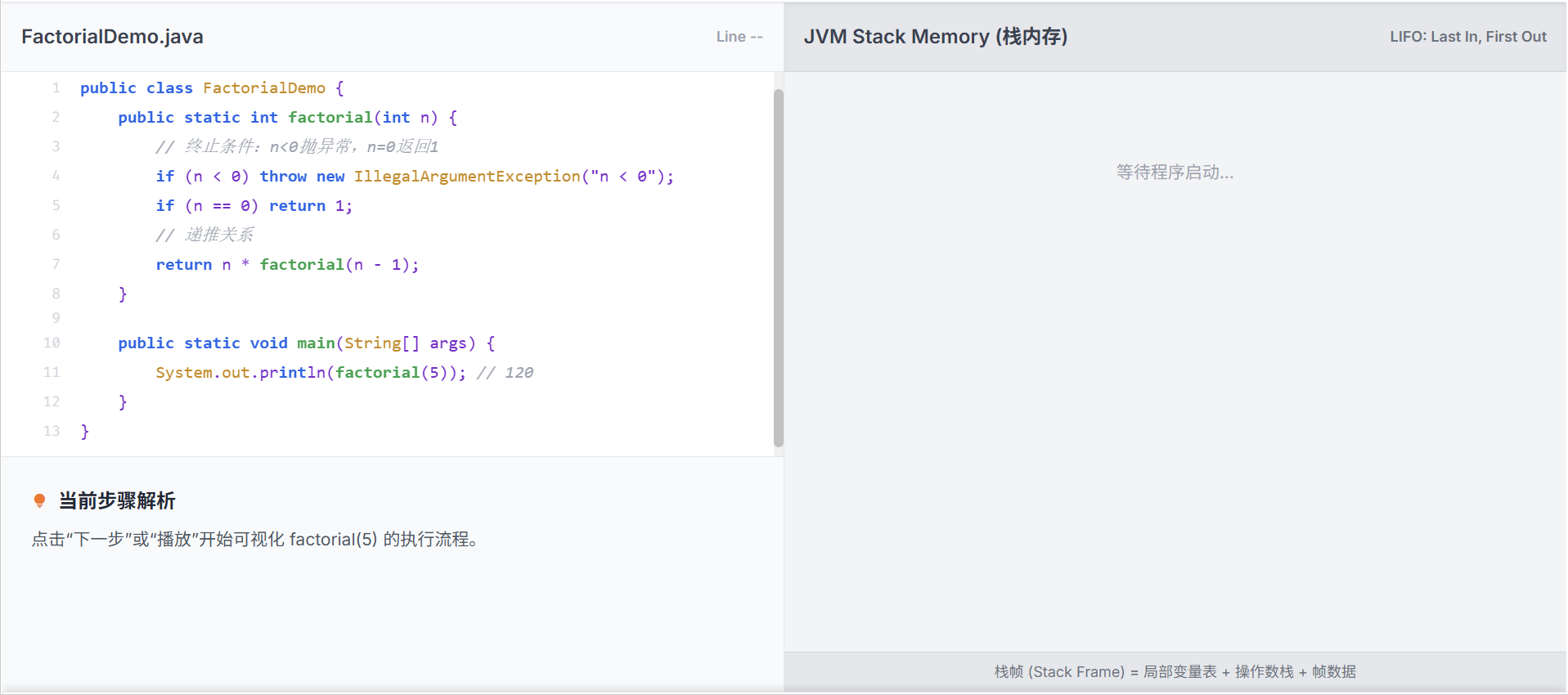The height and width of the screenshot is (695, 1568).
Task: Click the orange lightbulb icon
Action: (39, 500)
